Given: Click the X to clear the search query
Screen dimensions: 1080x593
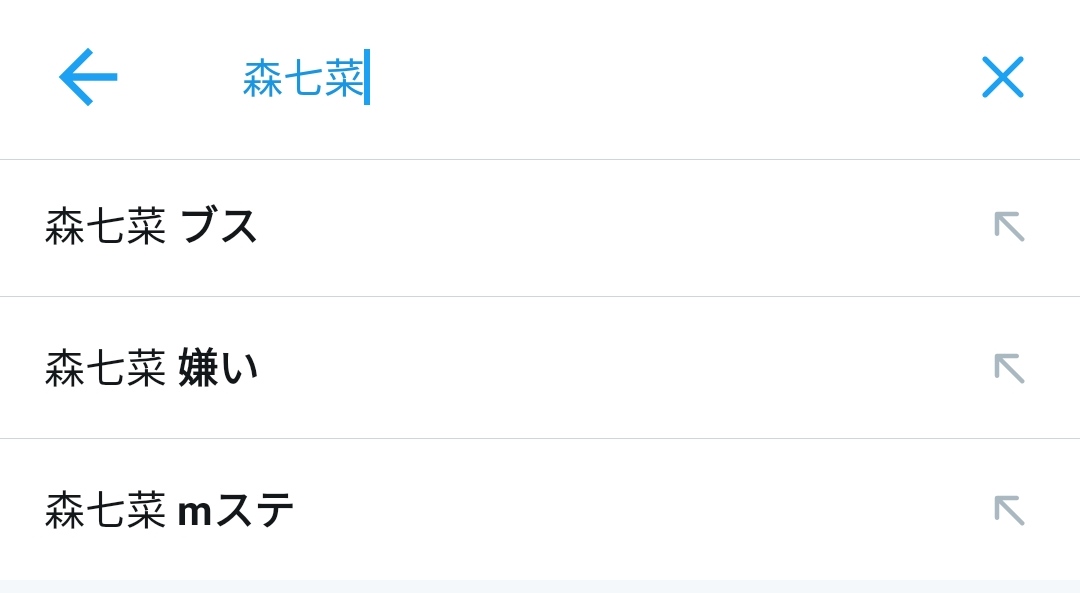Looking at the screenshot, I should 1003,77.
